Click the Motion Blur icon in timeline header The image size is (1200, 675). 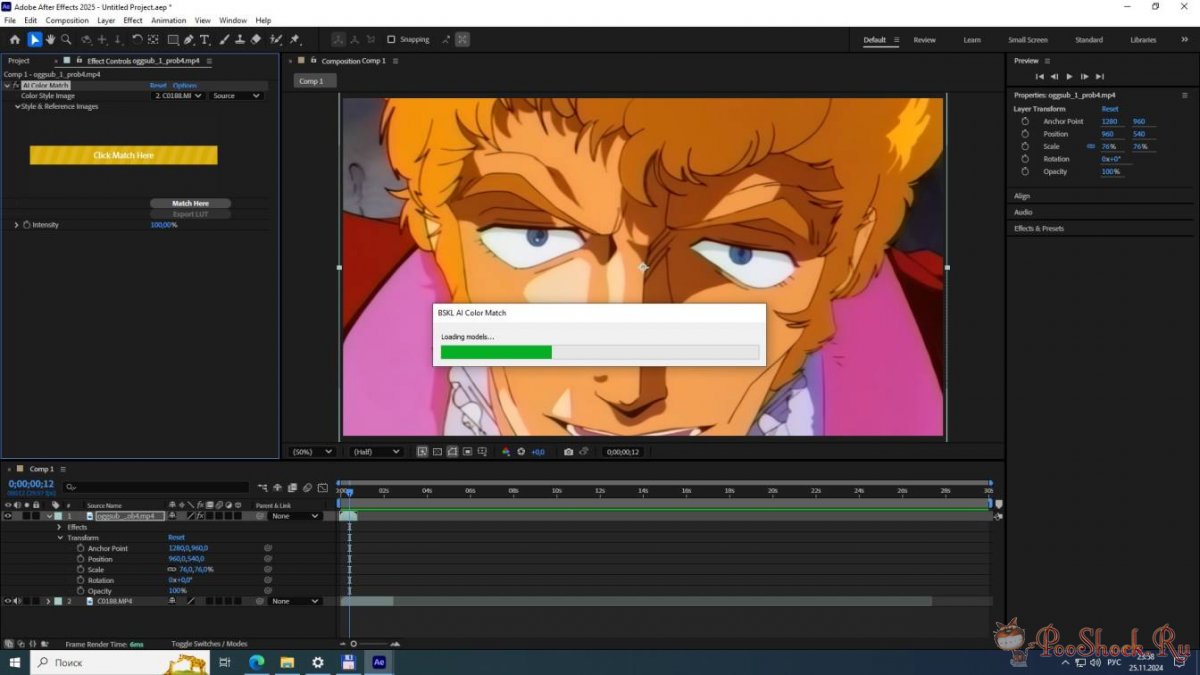(307, 487)
